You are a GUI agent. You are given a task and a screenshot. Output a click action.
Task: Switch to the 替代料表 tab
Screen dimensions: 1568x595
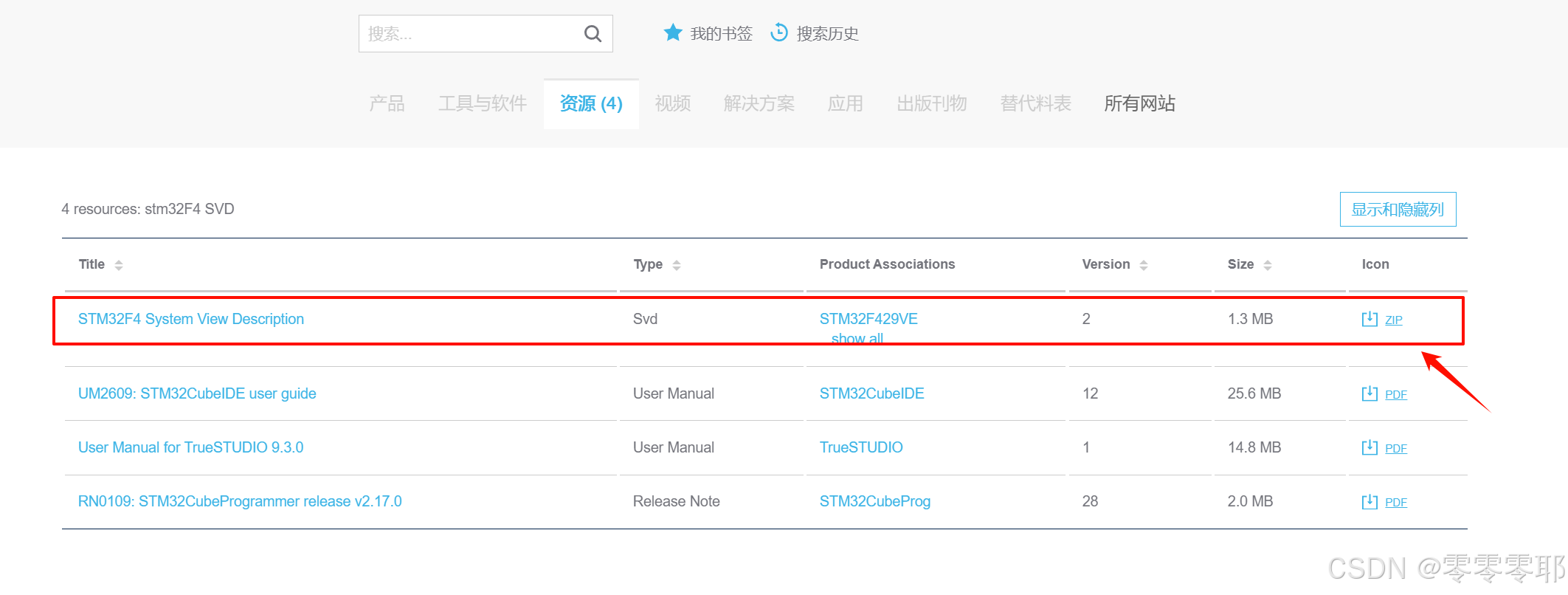tap(1035, 103)
